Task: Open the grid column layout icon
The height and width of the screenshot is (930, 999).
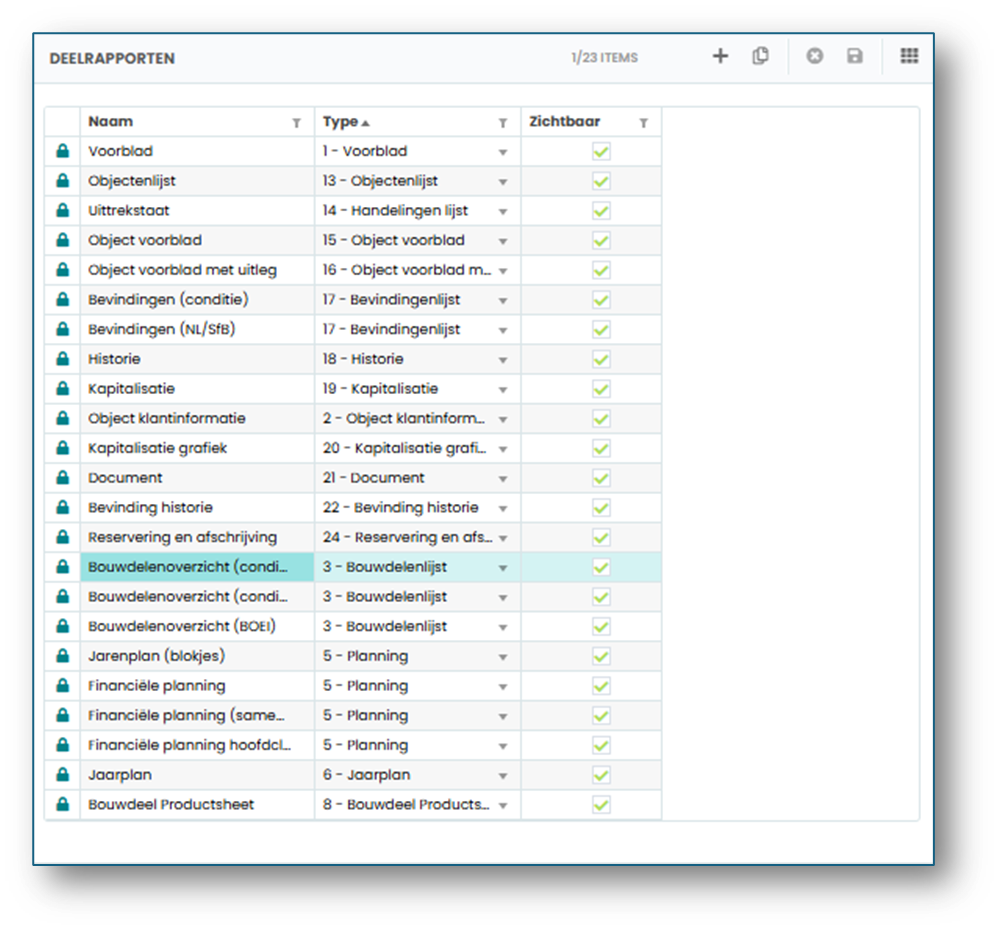Action: click(909, 56)
